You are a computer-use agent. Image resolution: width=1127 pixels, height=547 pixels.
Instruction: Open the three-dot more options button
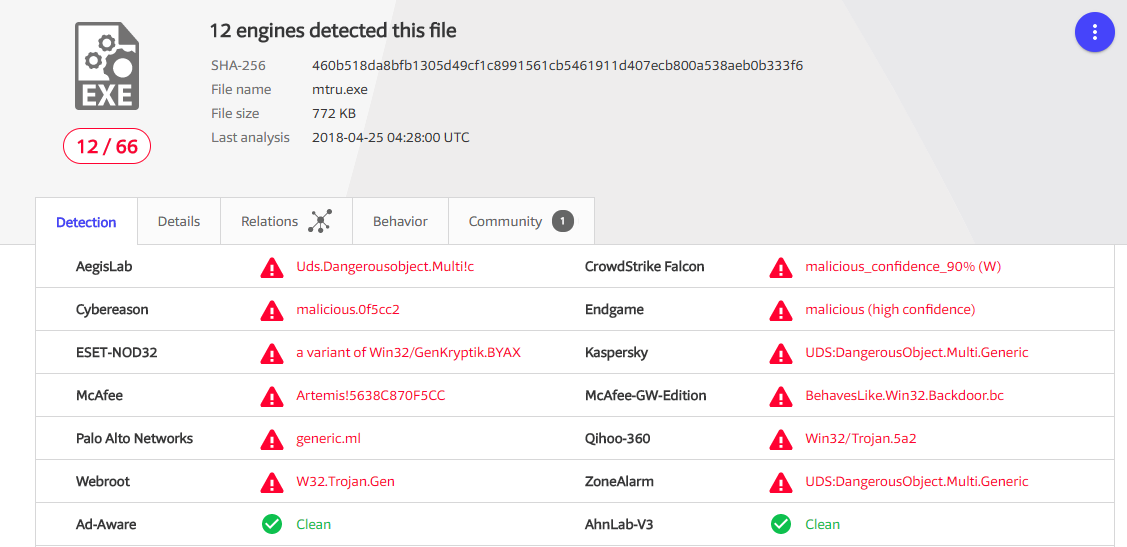(x=1095, y=32)
